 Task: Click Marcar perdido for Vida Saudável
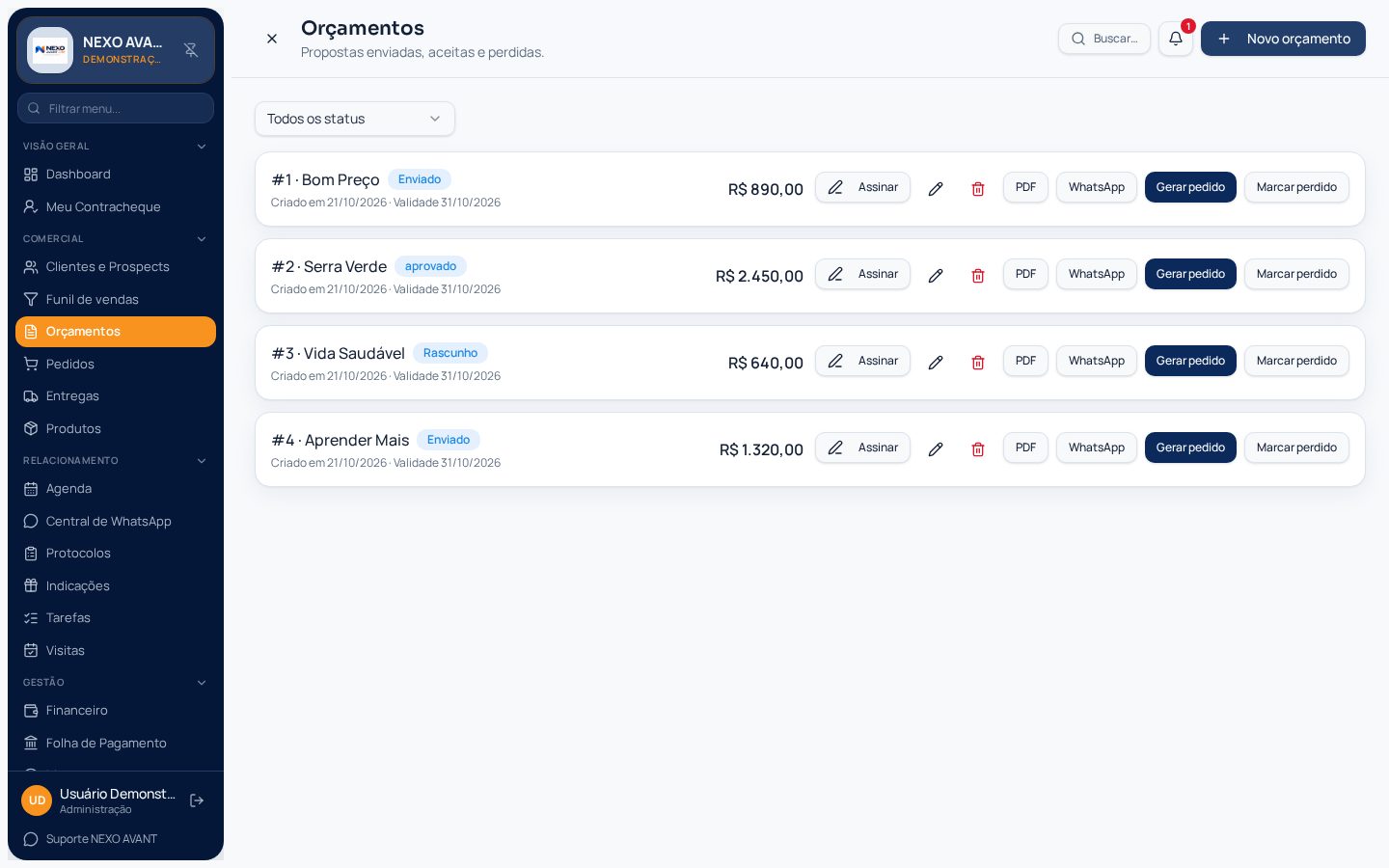click(1296, 361)
